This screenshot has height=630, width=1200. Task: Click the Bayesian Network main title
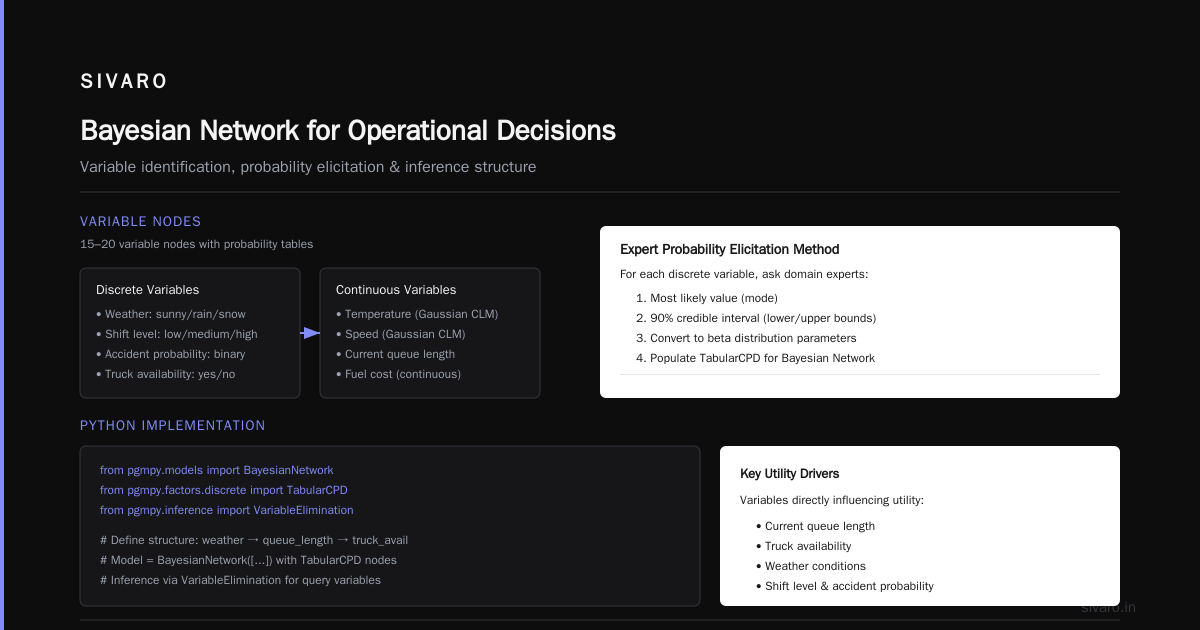(348, 131)
